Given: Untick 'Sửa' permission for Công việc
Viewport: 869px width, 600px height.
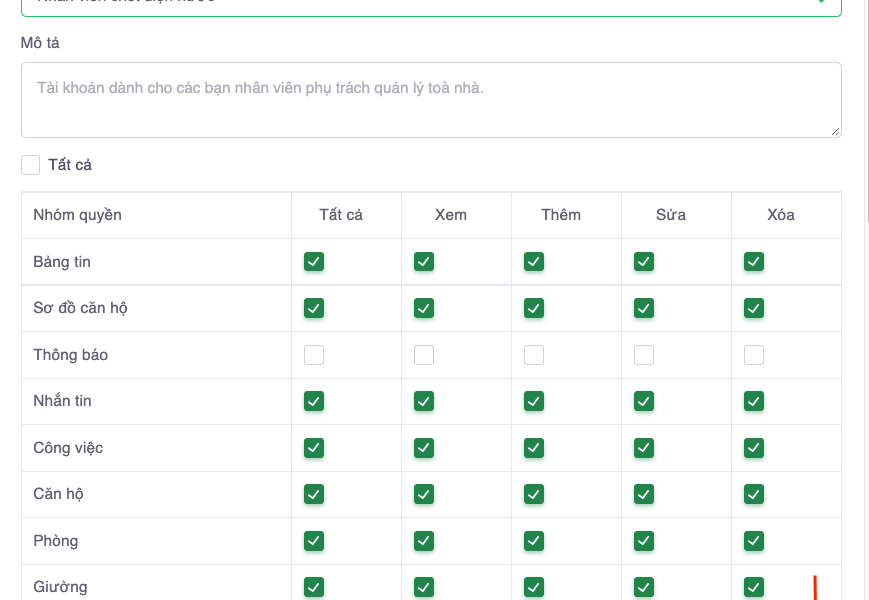Looking at the screenshot, I should [644, 448].
